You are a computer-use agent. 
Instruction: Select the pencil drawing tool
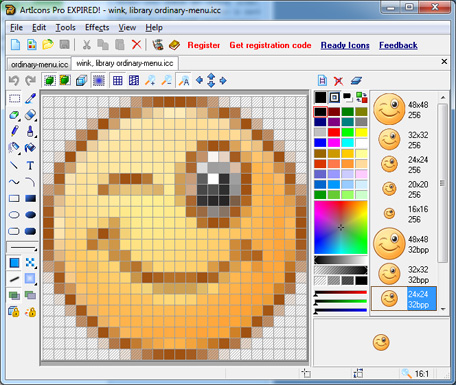coord(14,131)
